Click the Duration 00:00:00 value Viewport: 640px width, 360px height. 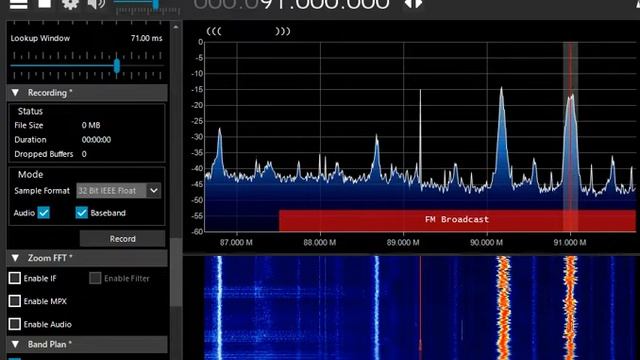[96, 140]
